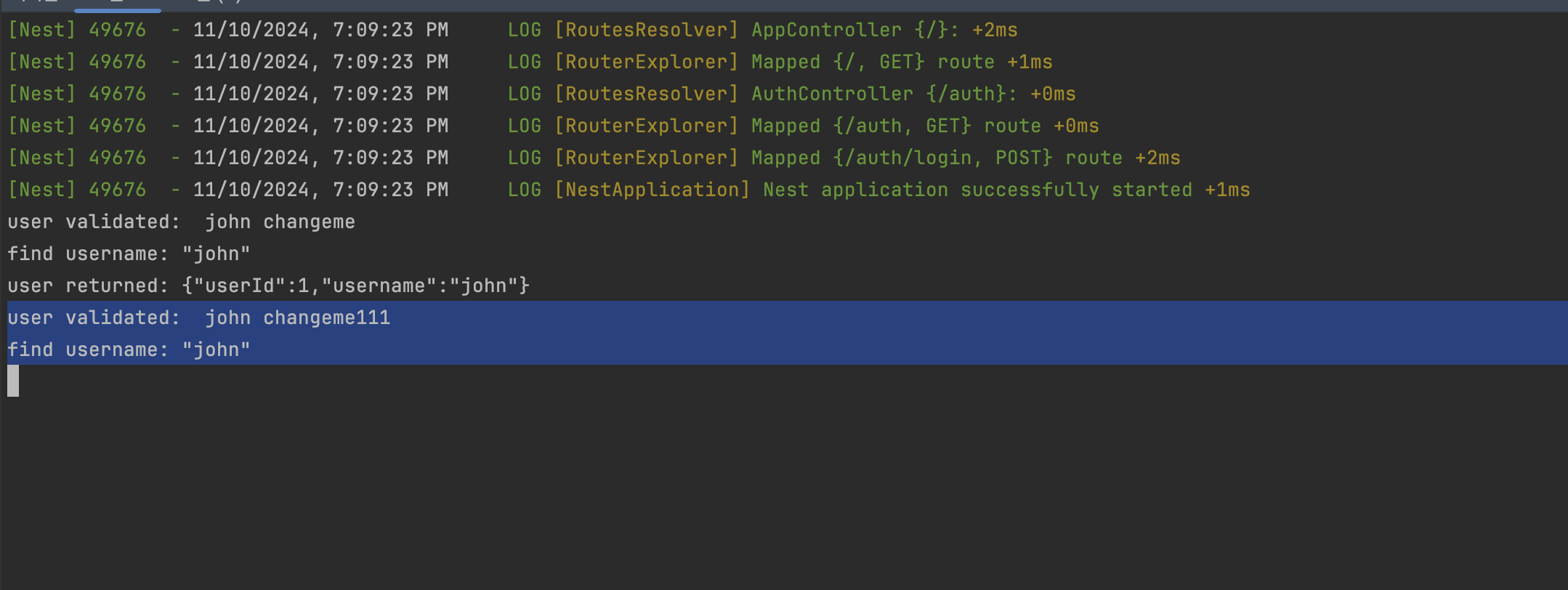The height and width of the screenshot is (590, 1568).
Task: Click the word 'changeme111' in the highlighted line
Action: click(327, 318)
